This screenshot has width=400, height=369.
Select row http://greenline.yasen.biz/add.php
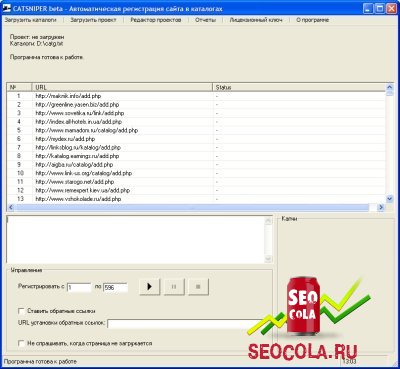196,104
